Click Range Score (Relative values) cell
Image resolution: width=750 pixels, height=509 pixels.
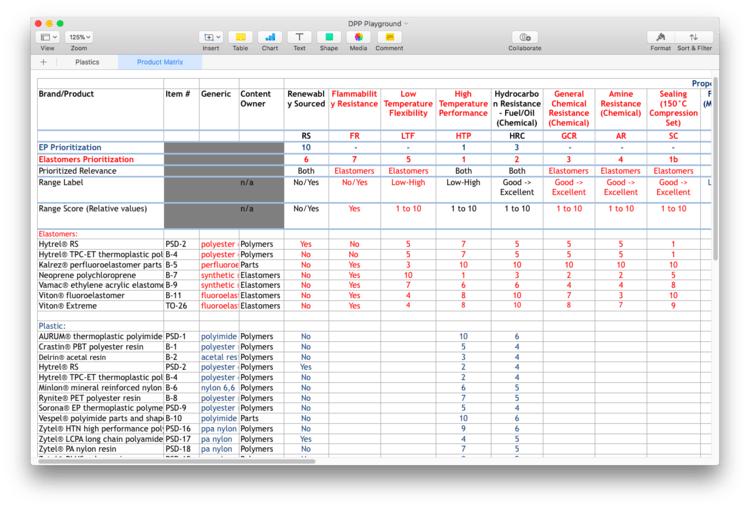(x=100, y=216)
